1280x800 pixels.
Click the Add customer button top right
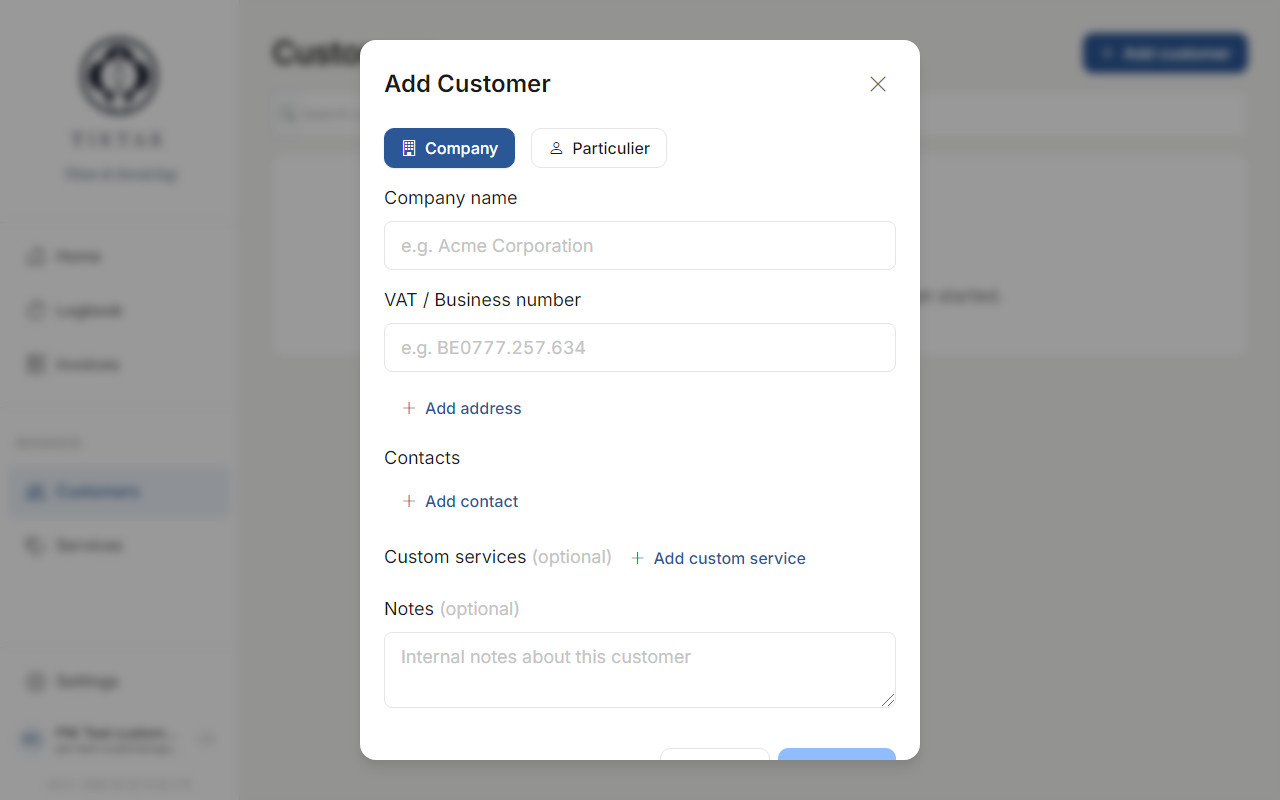(x=1165, y=53)
